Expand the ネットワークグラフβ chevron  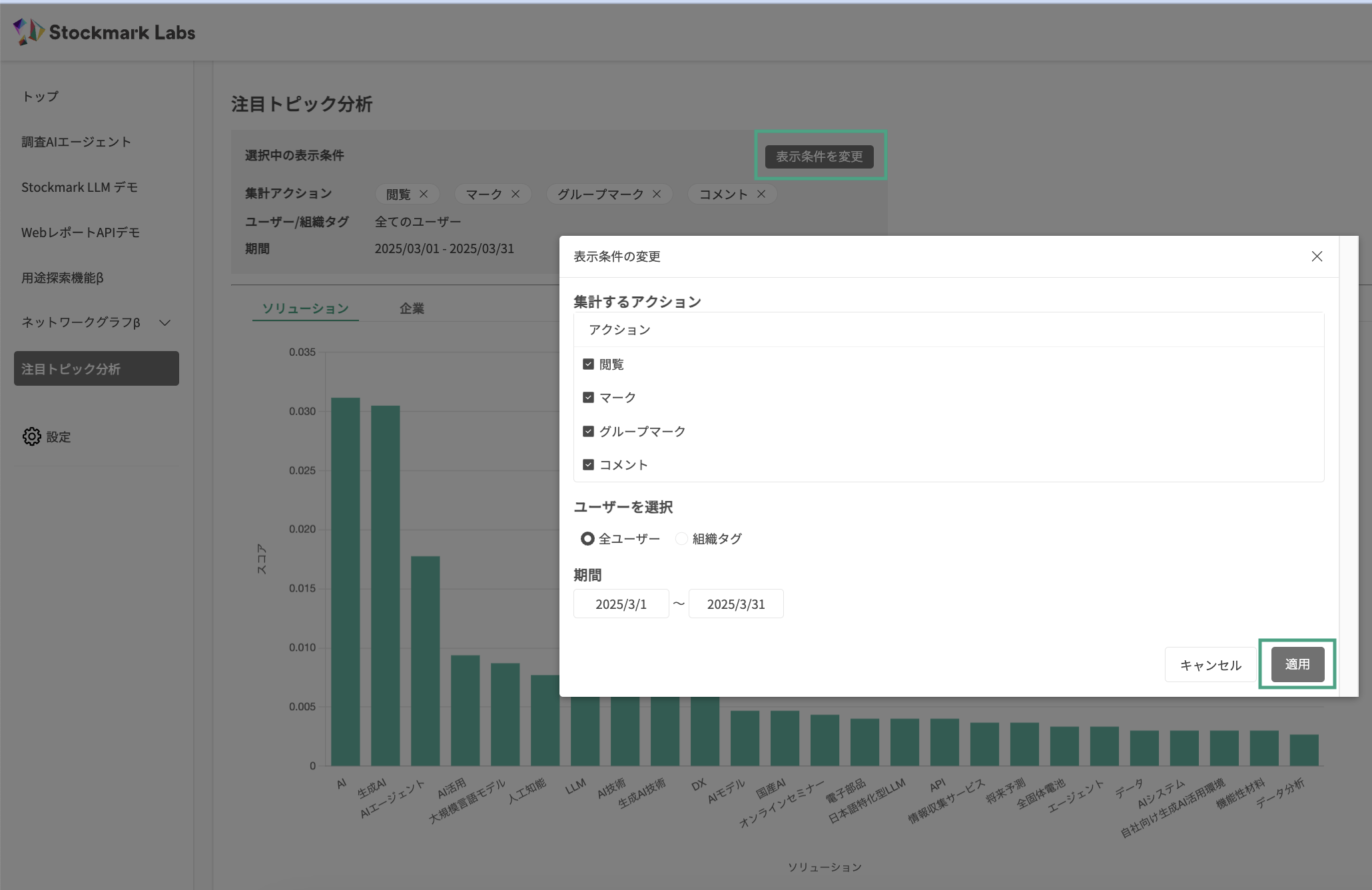click(x=165, y=323)
